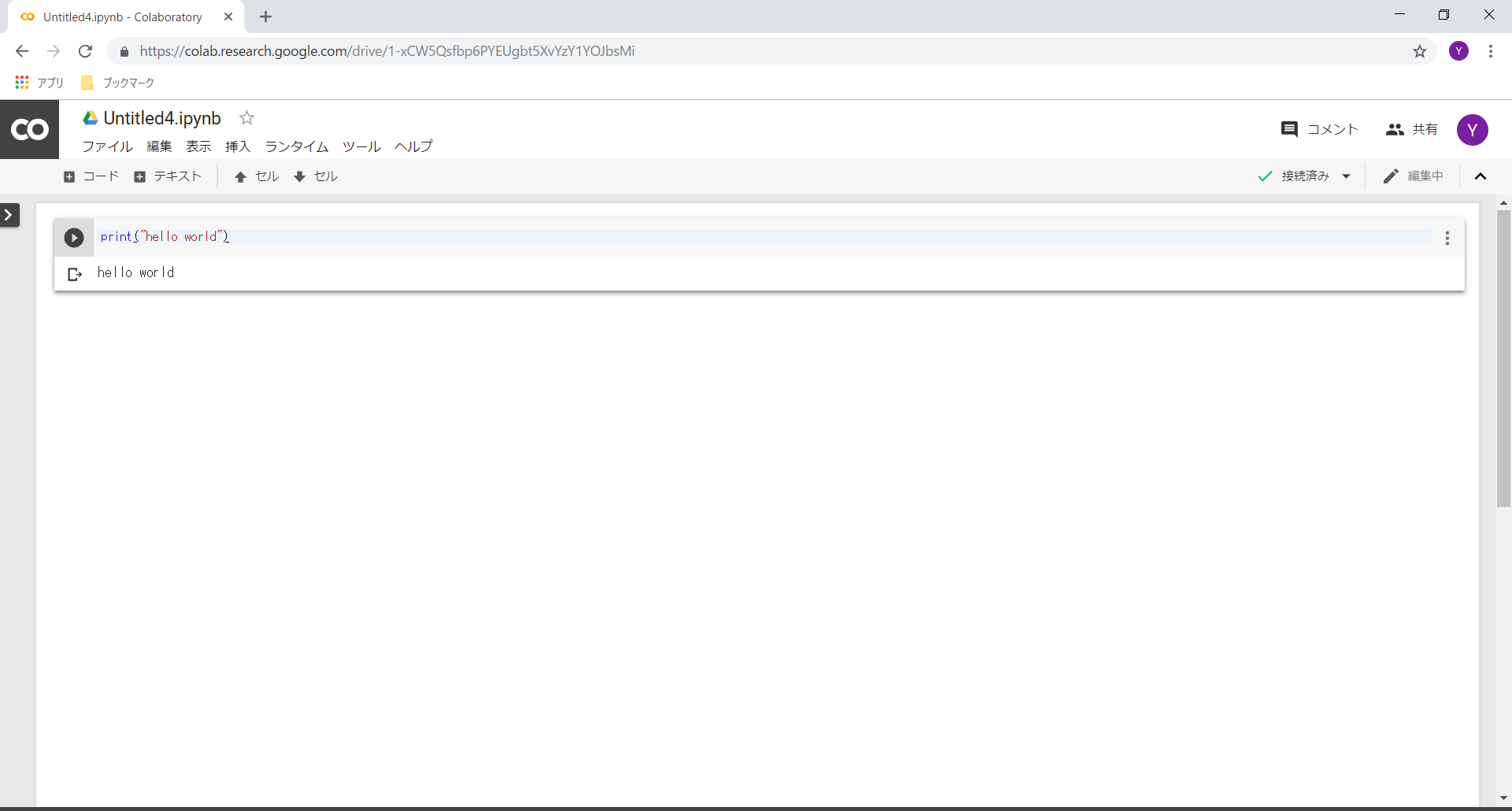Go back with the browser back arrow
This screenshot has width=1512, height=811.
click(x=22, y=51)
